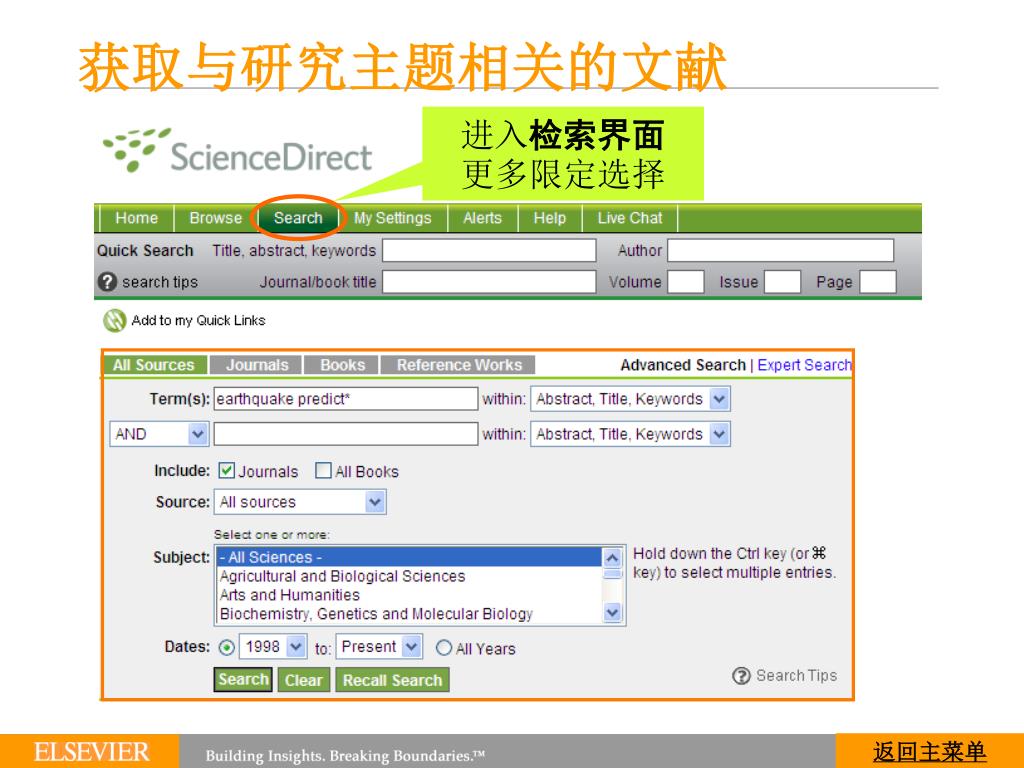Open the Alerts menu item
This screenshot has height=768, width=1024.
pyautogui.click(x=483, y=218)
